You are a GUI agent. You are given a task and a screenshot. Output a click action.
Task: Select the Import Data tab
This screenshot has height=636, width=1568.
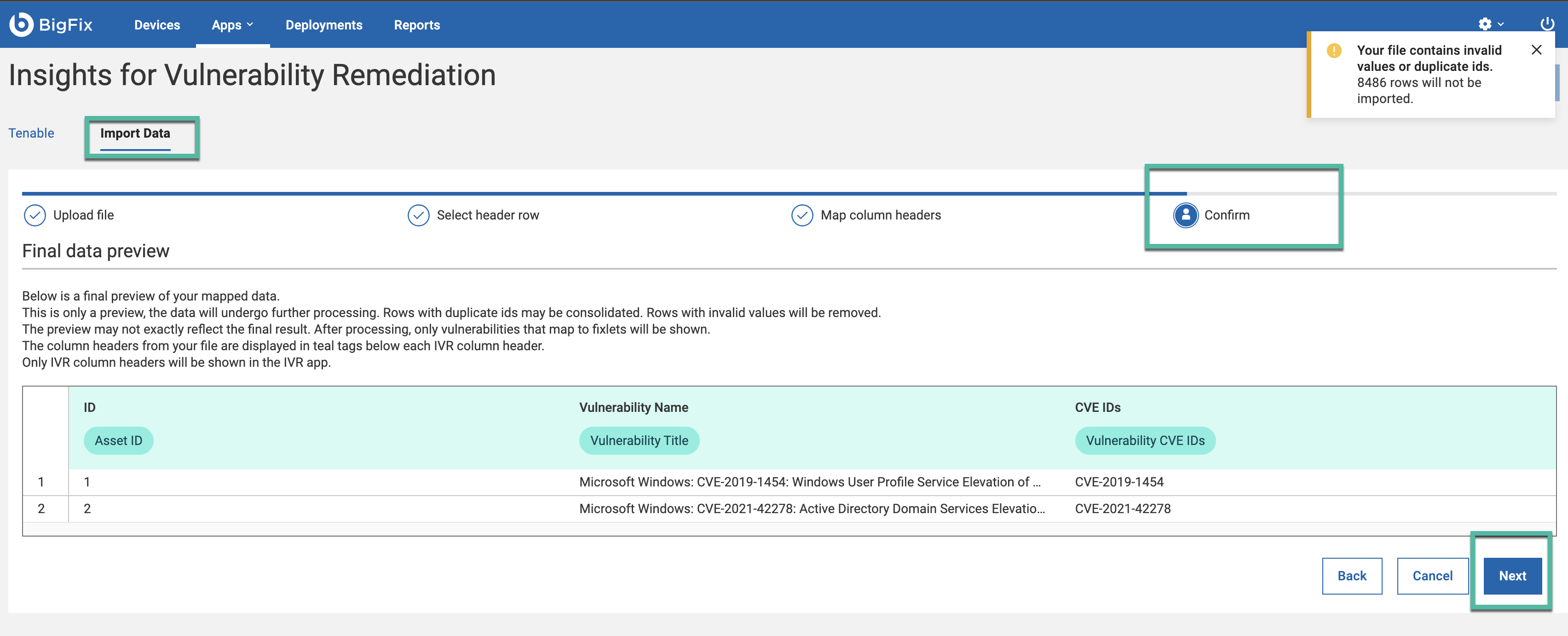click(135, 133)
